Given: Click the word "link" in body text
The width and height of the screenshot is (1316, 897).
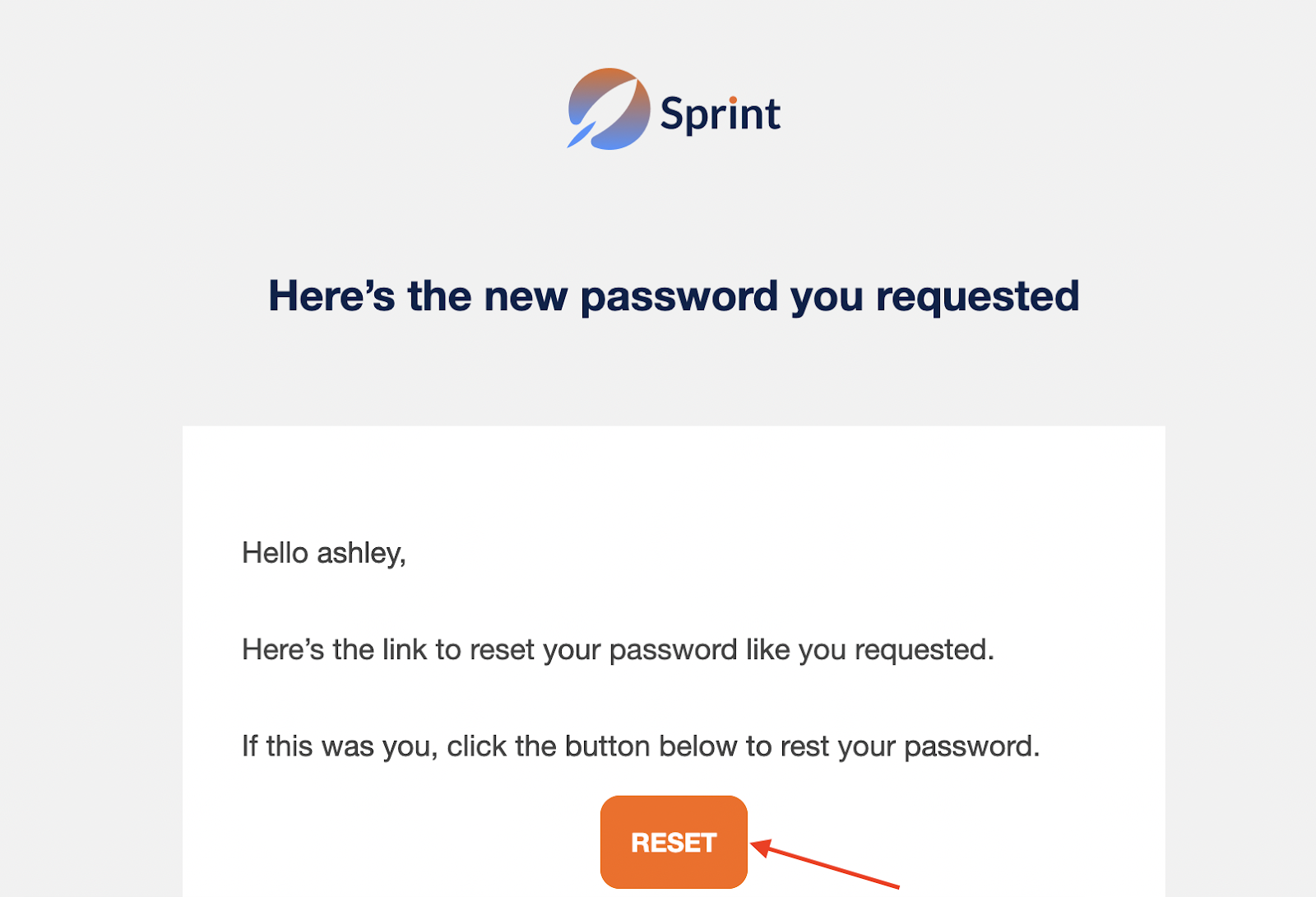Looking at the screenshot, I should 405,650.
